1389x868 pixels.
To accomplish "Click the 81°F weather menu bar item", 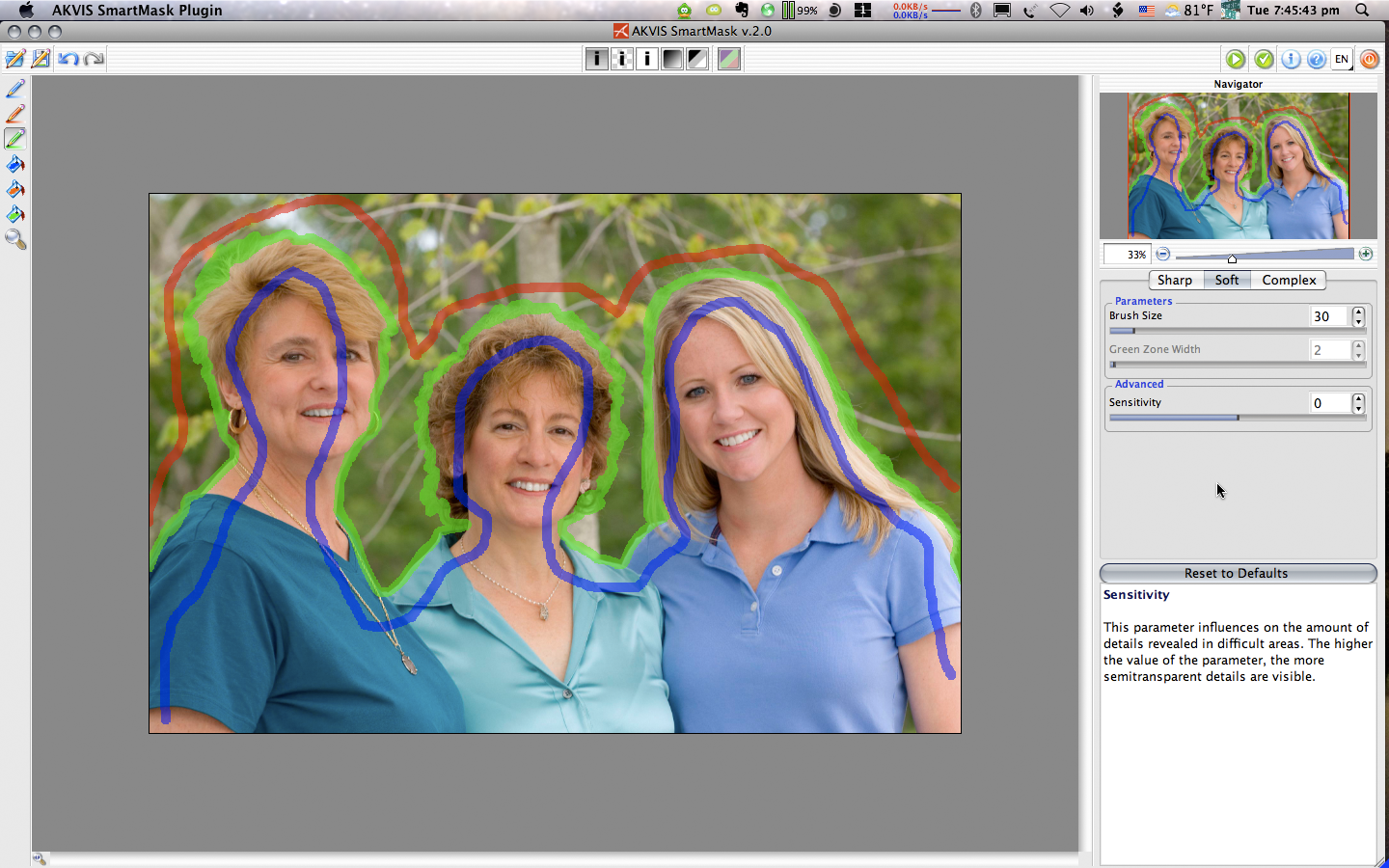I will pos(1189,11).
